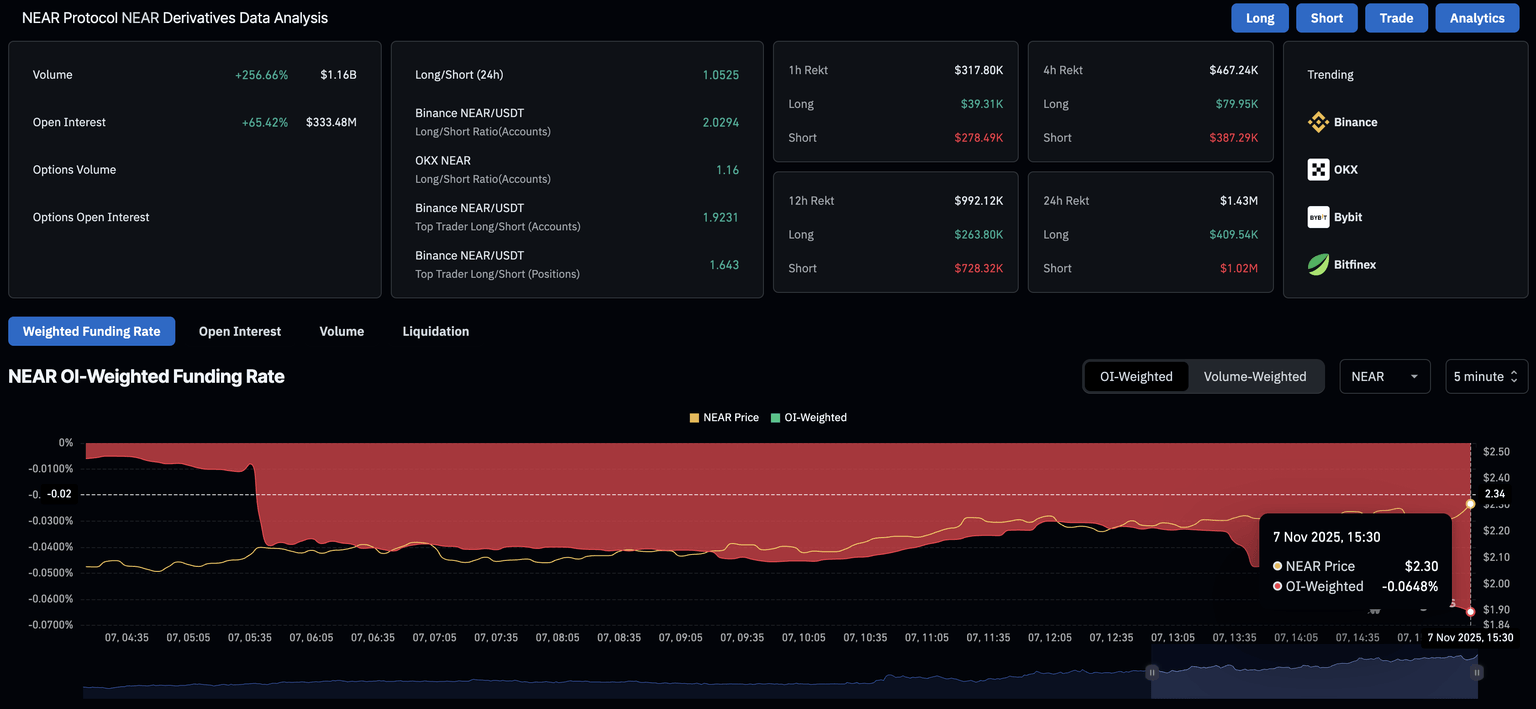
Task: Open the Trade page
Action: 1396,17
